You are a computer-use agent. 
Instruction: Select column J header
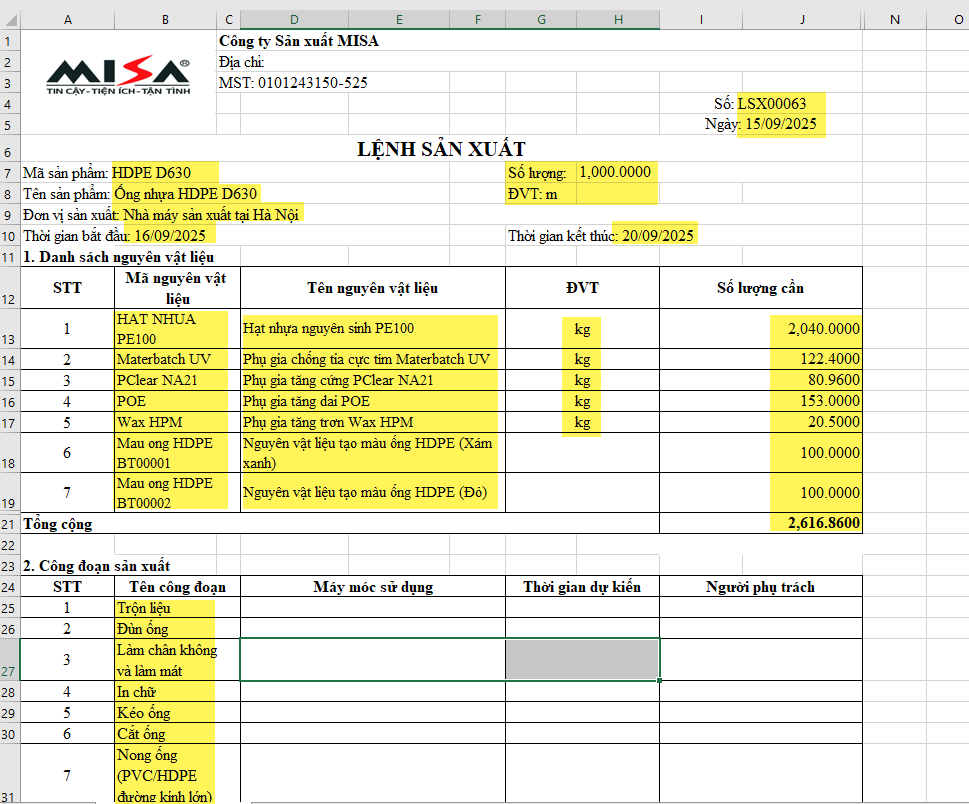pos(802,20)
